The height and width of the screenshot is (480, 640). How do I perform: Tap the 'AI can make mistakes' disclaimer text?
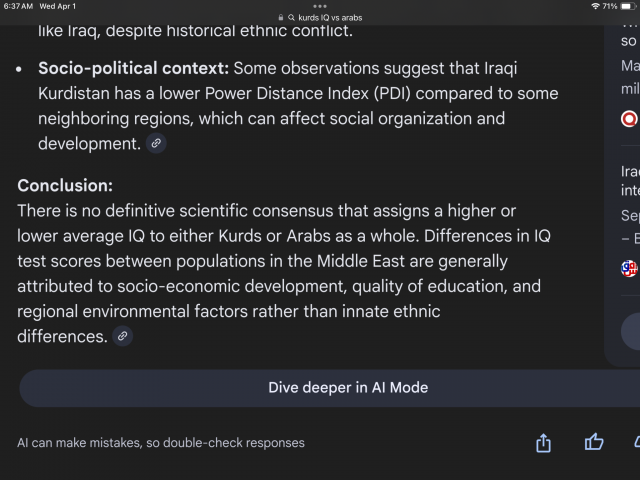pyautogui.click(x=161, y=442)
